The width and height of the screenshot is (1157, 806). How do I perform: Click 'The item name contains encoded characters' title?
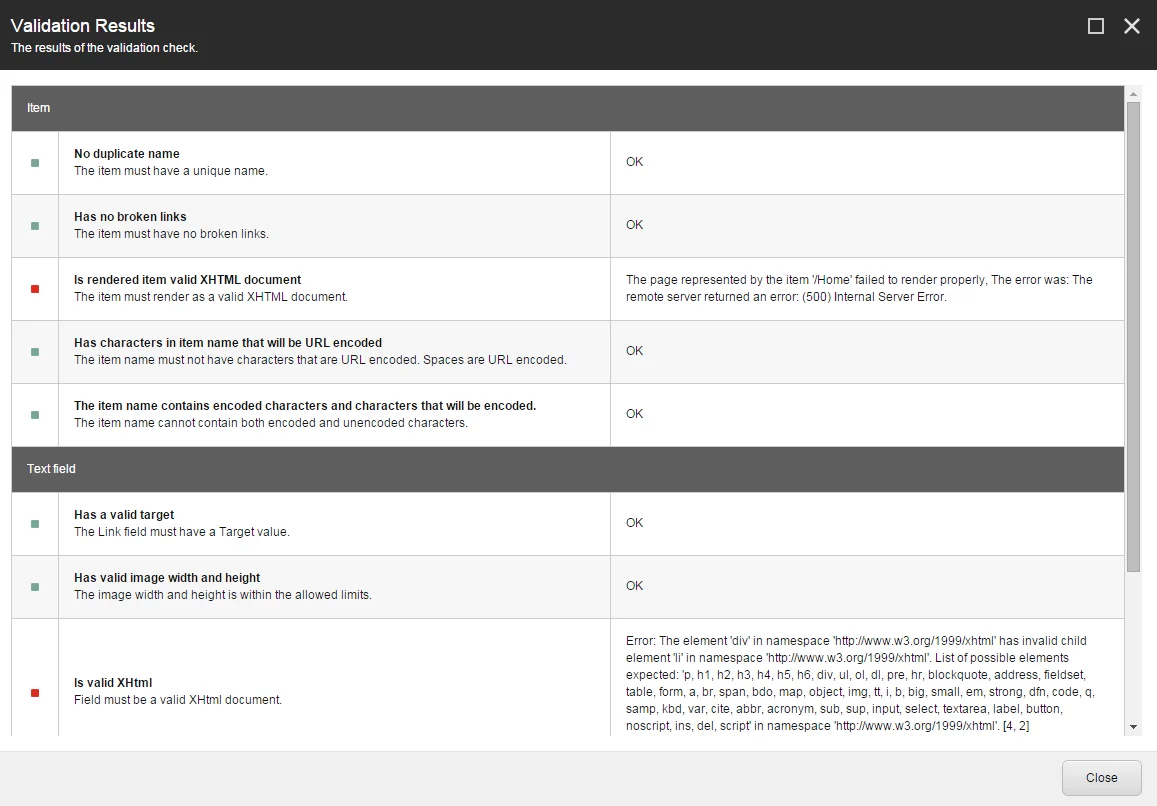click(305, 405)
